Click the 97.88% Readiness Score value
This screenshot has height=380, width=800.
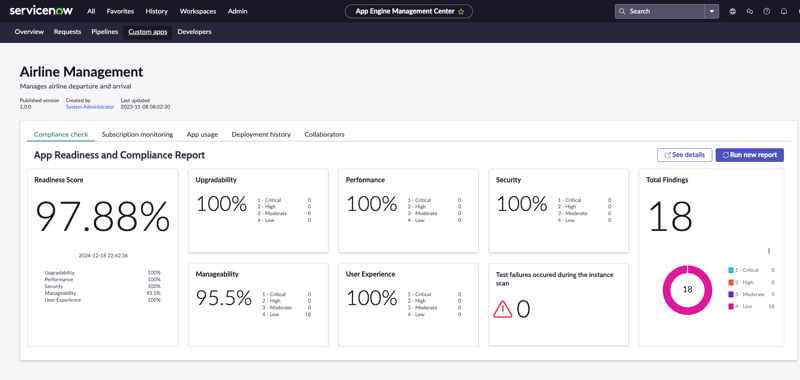pyautogui.click(x=103, y=217)
